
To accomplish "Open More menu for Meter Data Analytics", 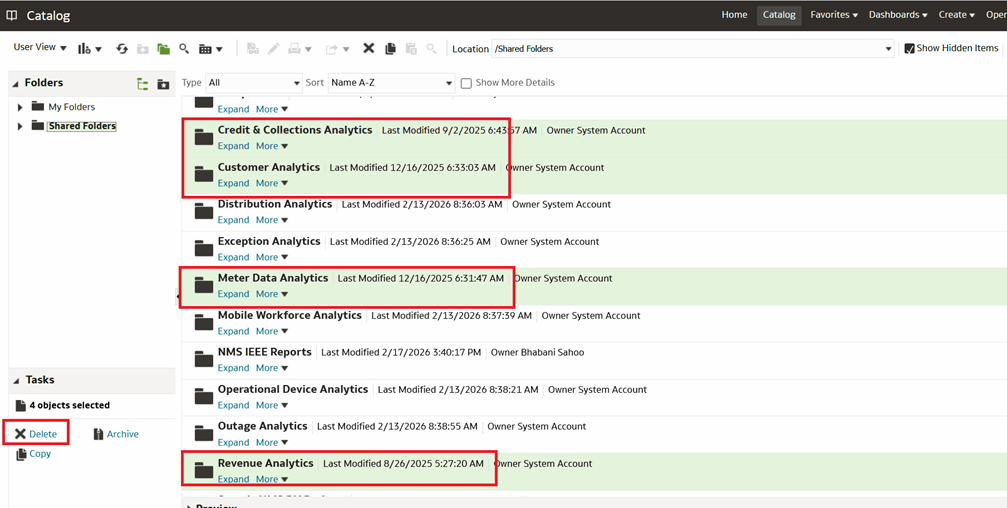I will (x=272, y=294).
